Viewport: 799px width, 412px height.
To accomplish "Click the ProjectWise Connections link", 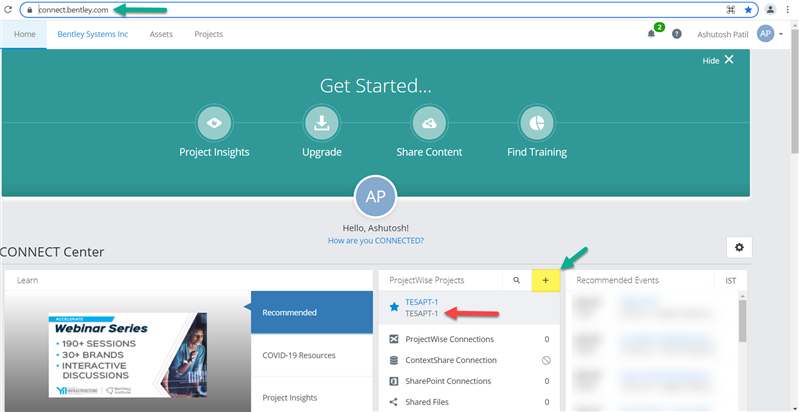I will pos(449,339).
